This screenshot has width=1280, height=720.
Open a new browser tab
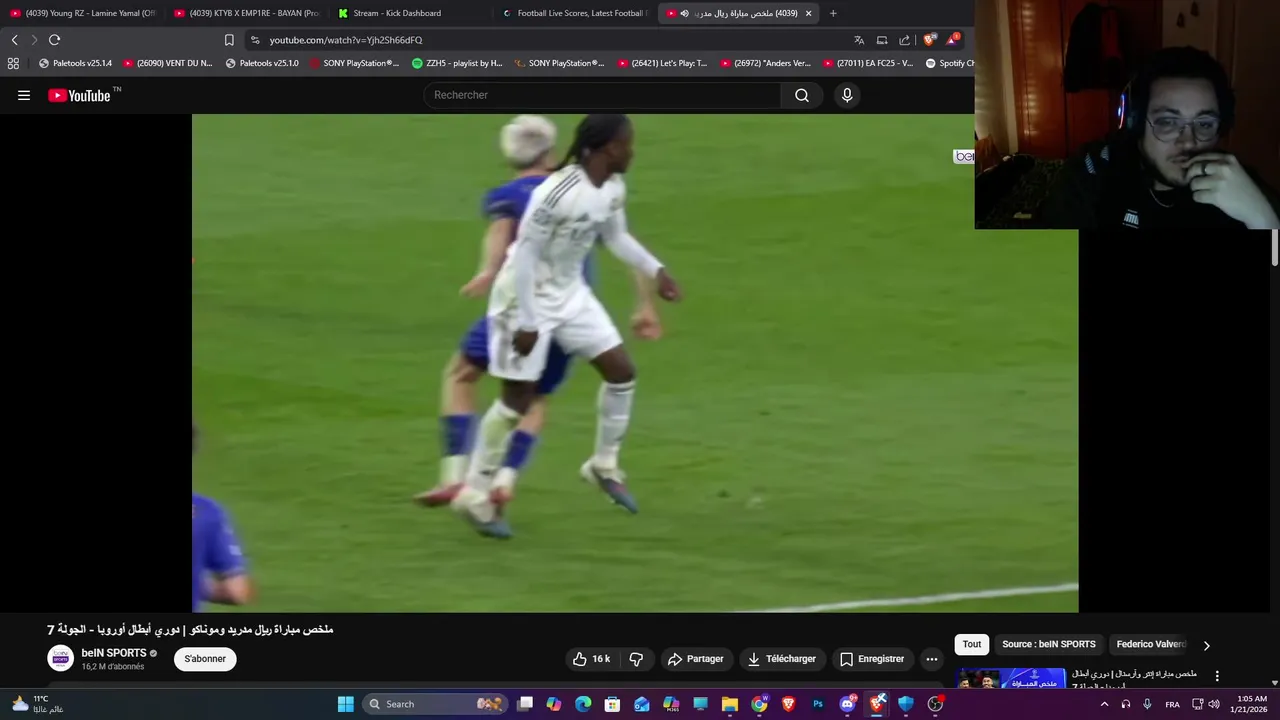tap(833, 13)
